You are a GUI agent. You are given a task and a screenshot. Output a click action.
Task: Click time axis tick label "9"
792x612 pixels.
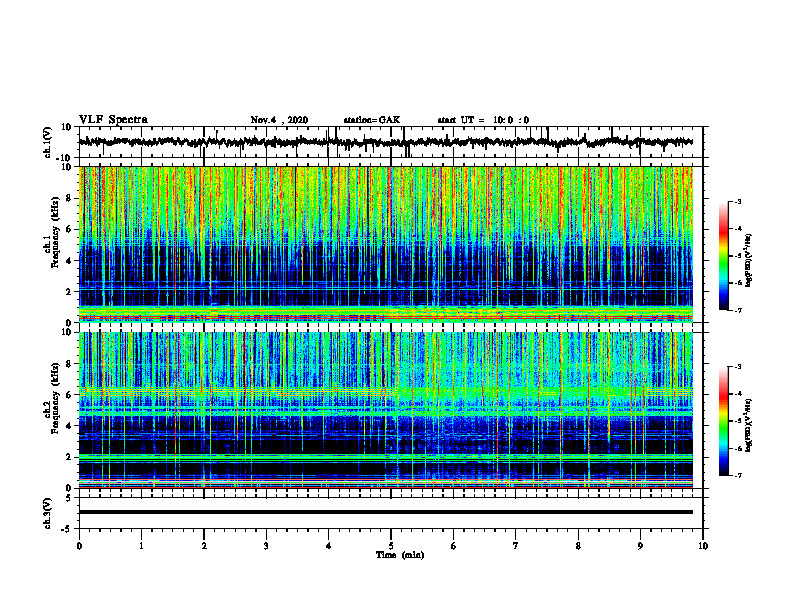click(x=640, y=546)
